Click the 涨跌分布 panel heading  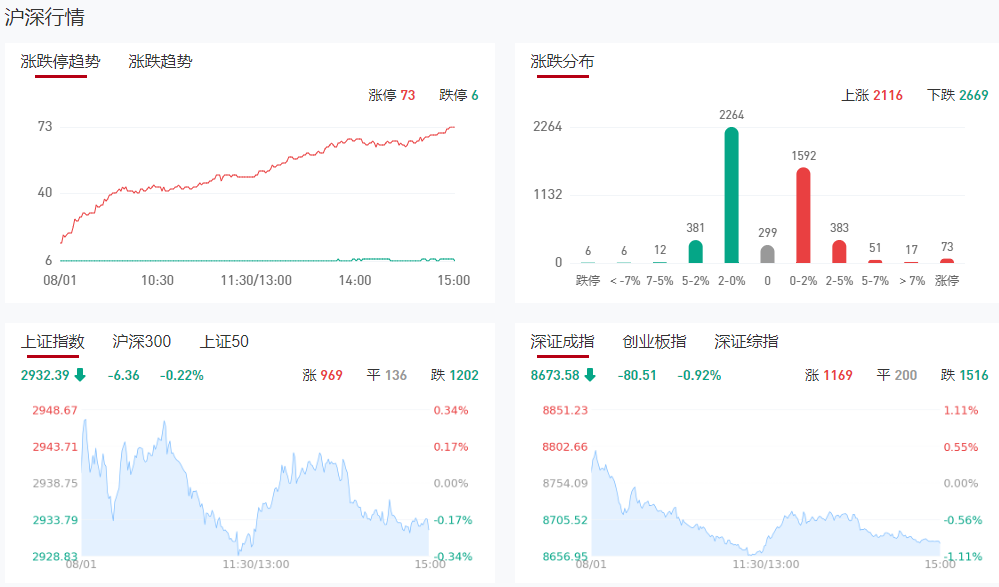(x=562, y=61)
